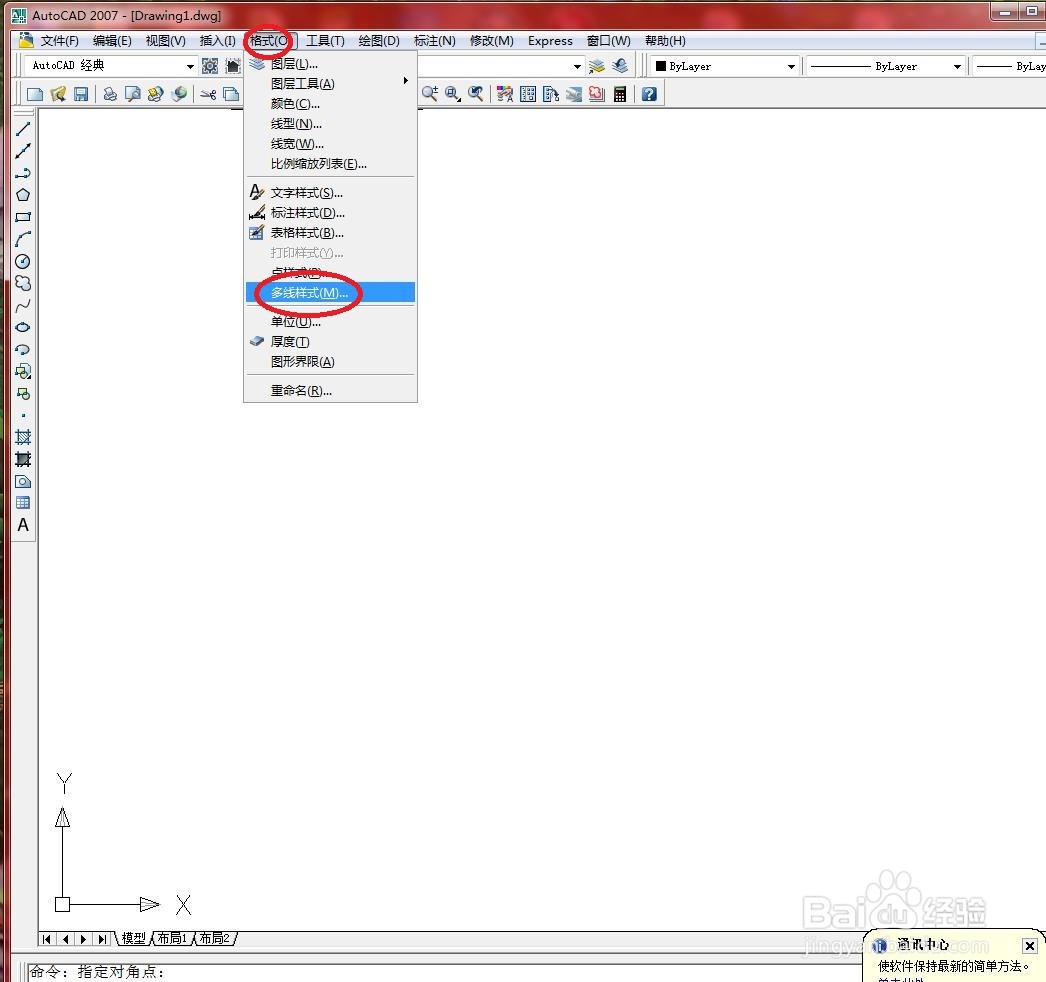Click the Plot printer icon
Screen dimensions: 1046x982
(110, 94)
